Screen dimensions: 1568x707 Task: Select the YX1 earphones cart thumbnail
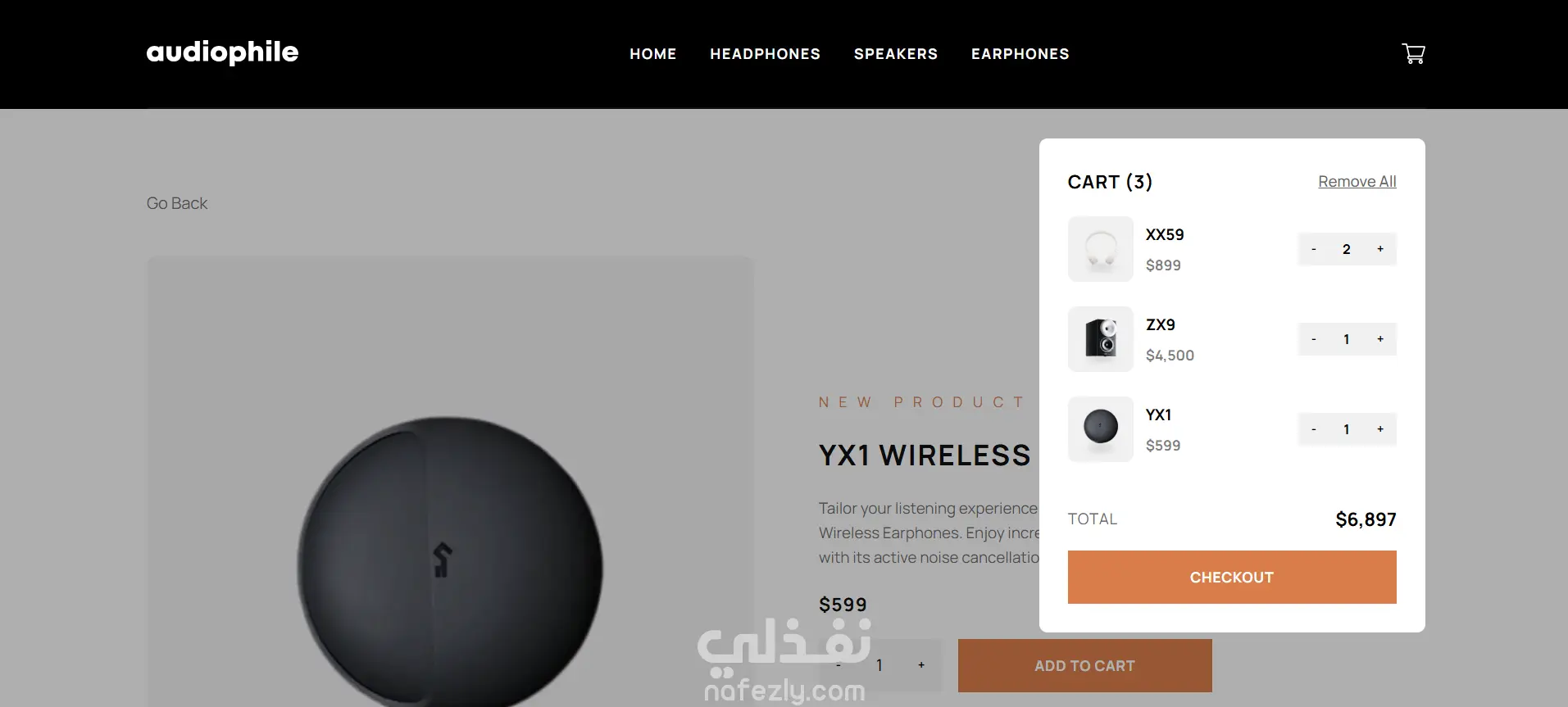click(x=1101, y=429)
